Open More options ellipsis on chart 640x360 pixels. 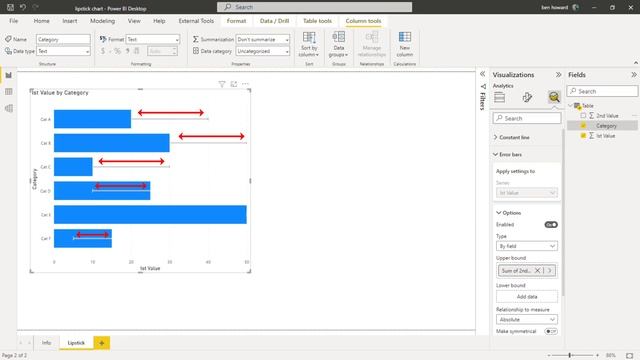coord(245,84)
